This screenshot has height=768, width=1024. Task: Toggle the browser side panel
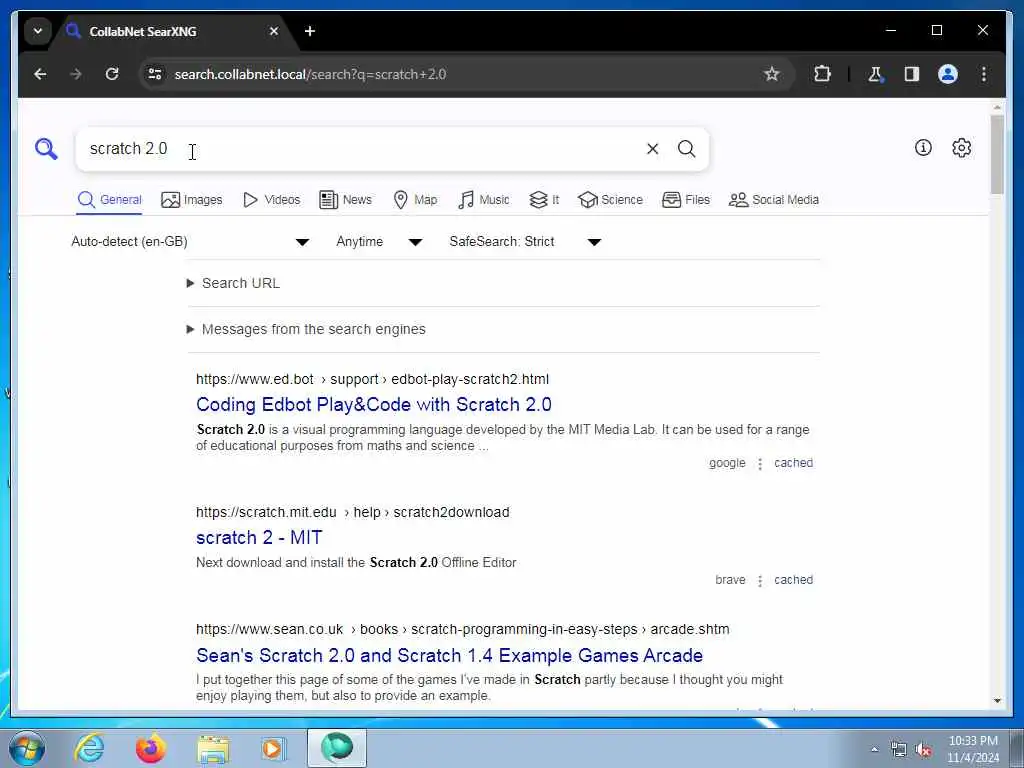coord(912,74)
